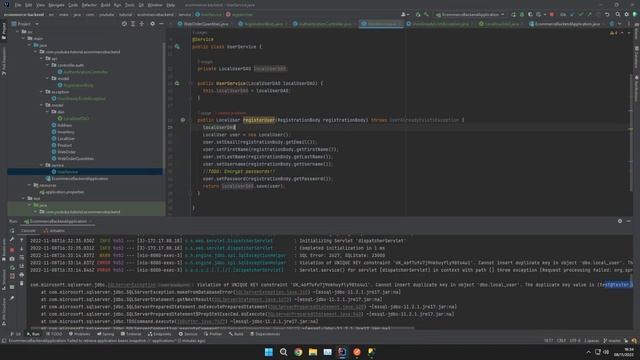Hide the Project panel with minus icon
640x360 pixels.
(161, 24)
